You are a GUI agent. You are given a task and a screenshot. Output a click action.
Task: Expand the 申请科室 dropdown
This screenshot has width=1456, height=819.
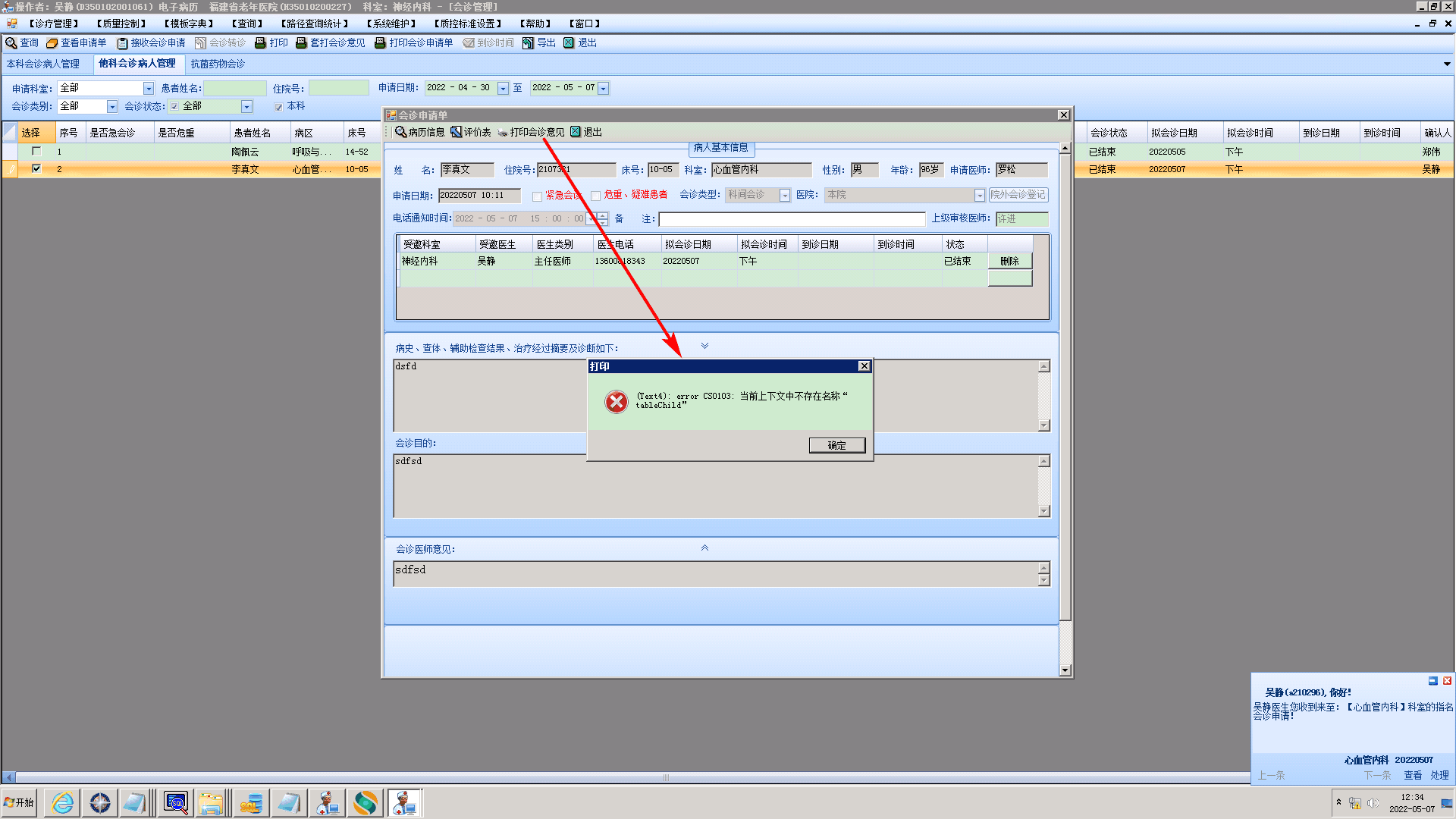[149, 89]
